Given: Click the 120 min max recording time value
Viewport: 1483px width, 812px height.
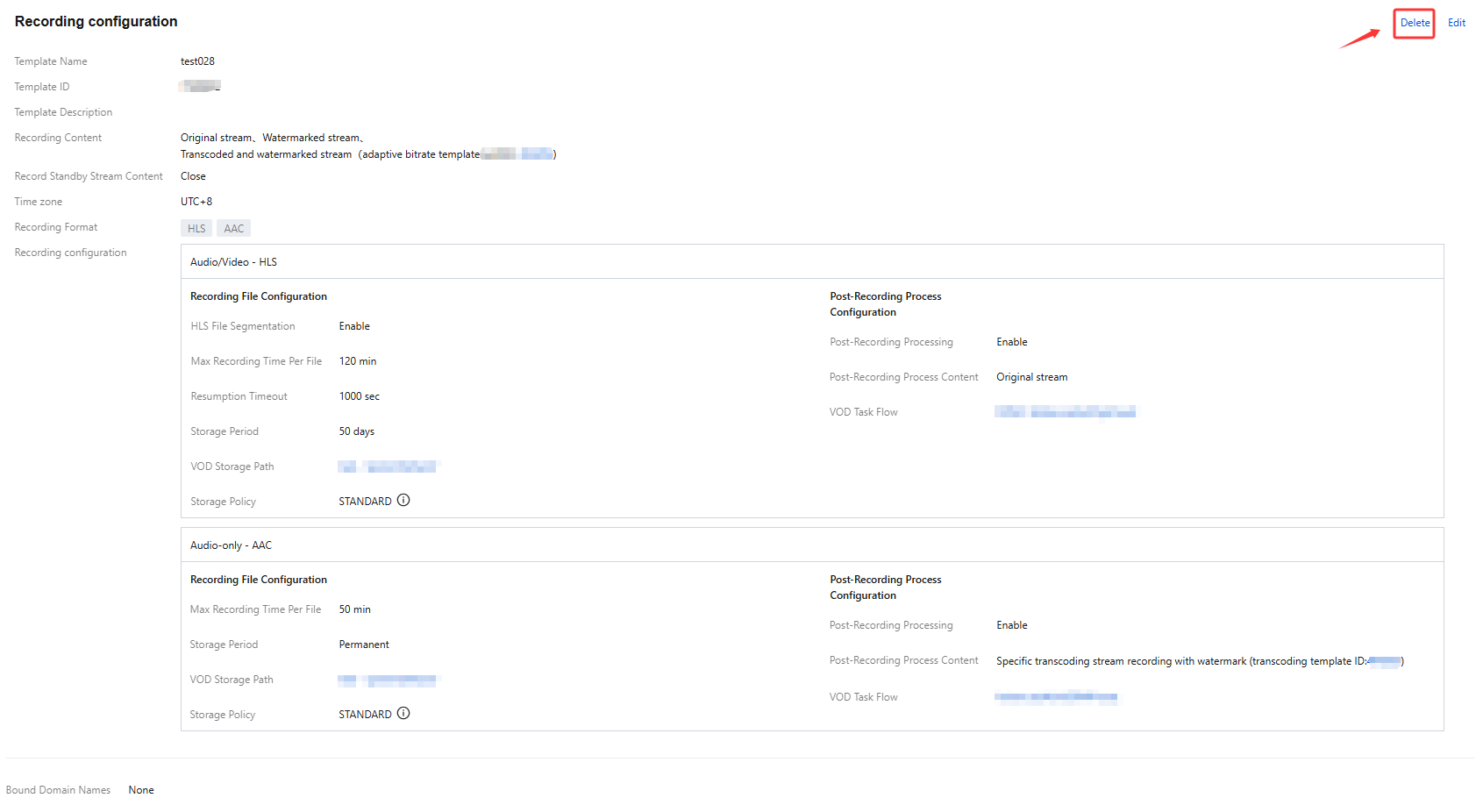Looking at the screenshot, I should 358,361.
